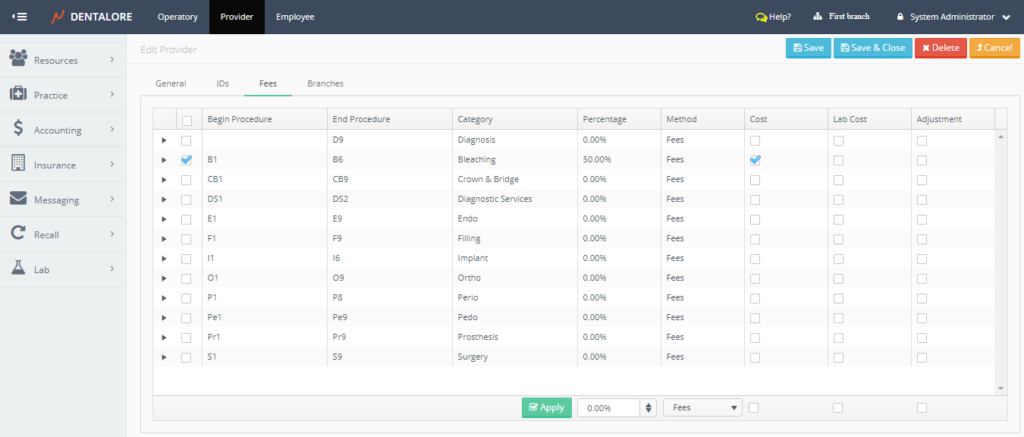Click the percentage stepper arrows
Screen dimensions: 1024x437
coord(648,408)
